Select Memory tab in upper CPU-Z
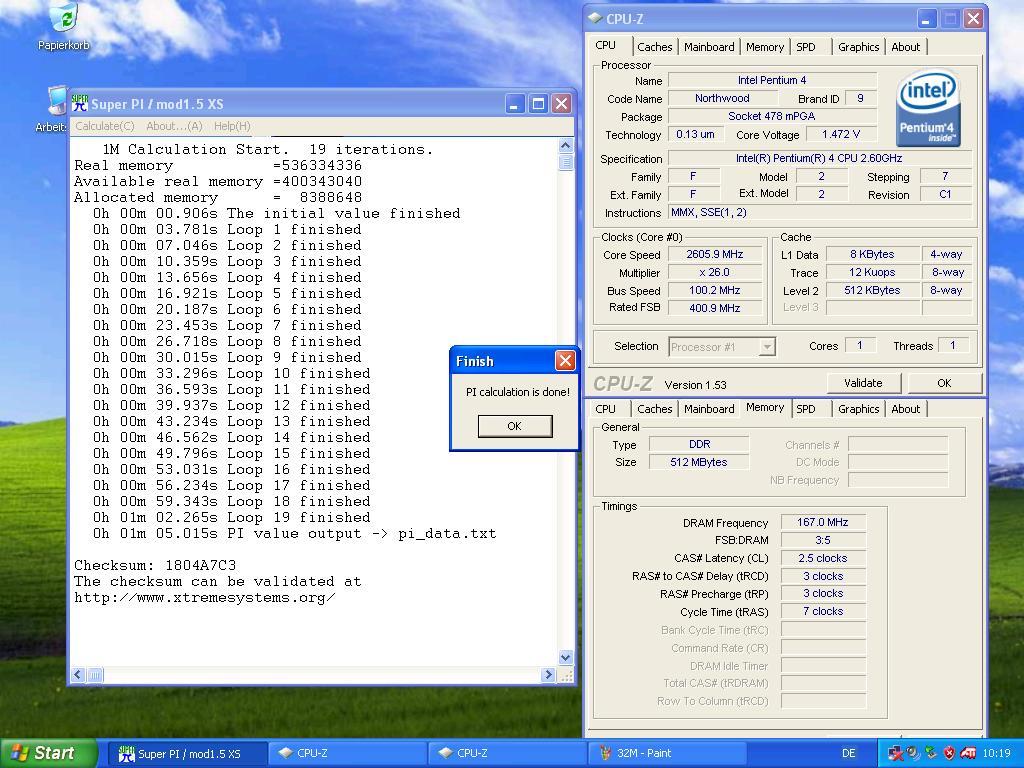 (x=765, y=47)
